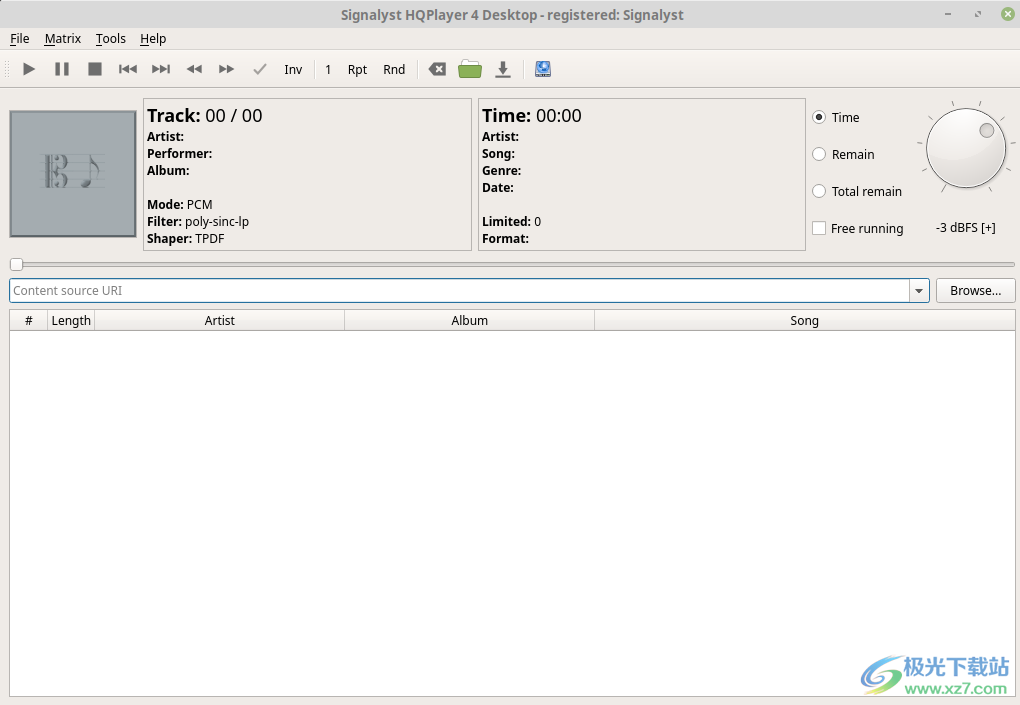The width and height of the screenshot is (1020, 705).
Task: Expand the Content source URI dropdown arrow
Action: pyautogui.click(x=919, y=291)
